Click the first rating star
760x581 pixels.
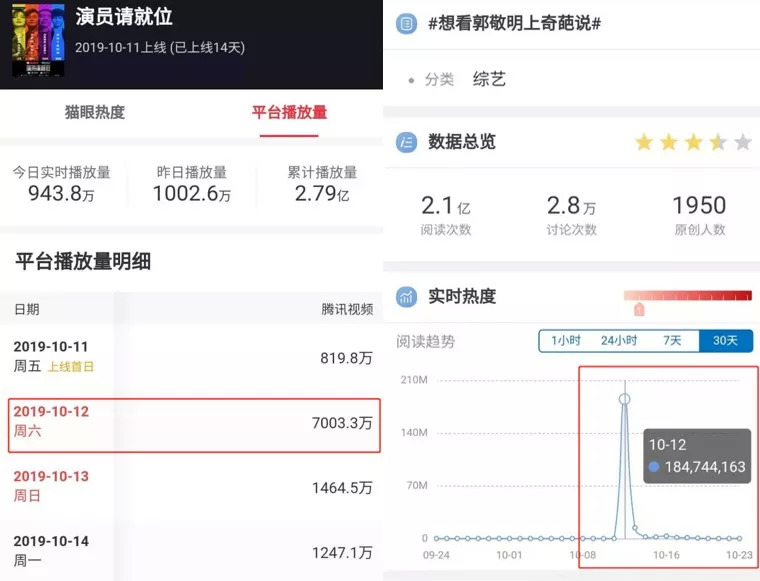[644, 142]
